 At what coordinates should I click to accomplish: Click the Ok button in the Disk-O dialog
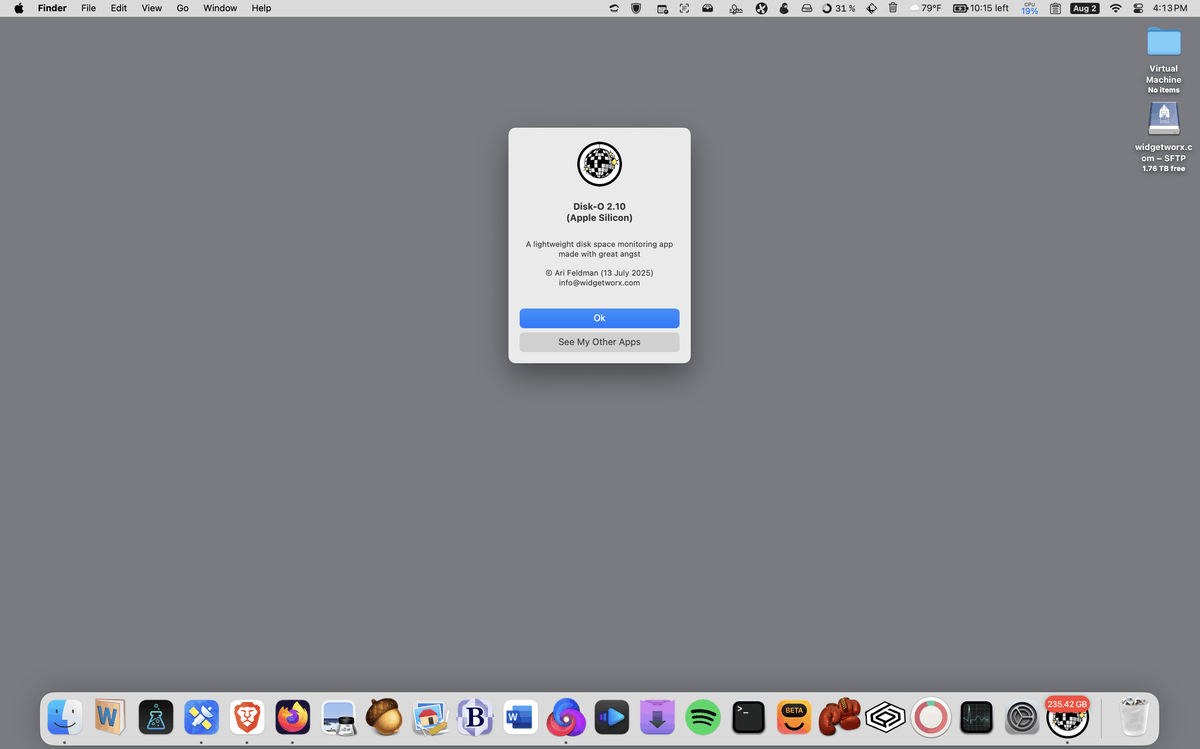tap(599, 318)
